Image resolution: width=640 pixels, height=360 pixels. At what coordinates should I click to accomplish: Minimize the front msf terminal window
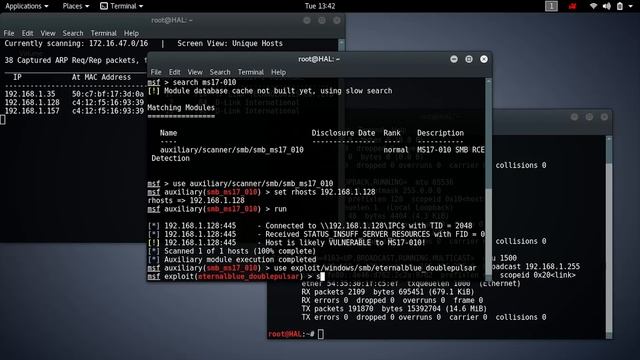point(453,59)
